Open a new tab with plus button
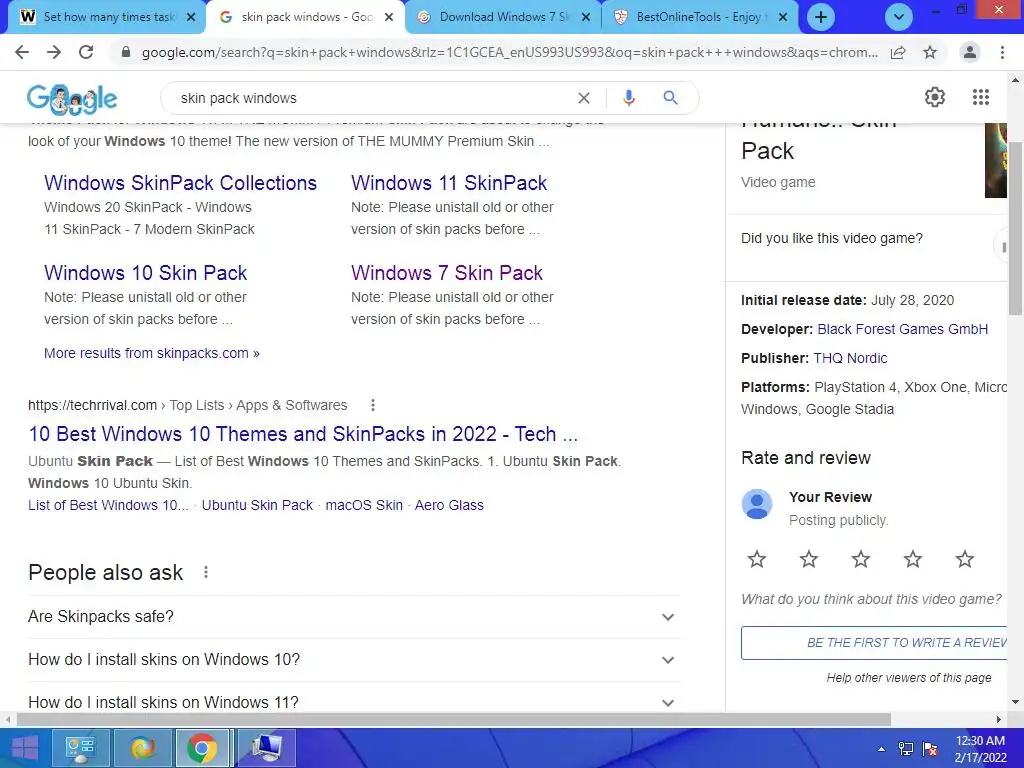1024x768 pixels. coord(821,17)
